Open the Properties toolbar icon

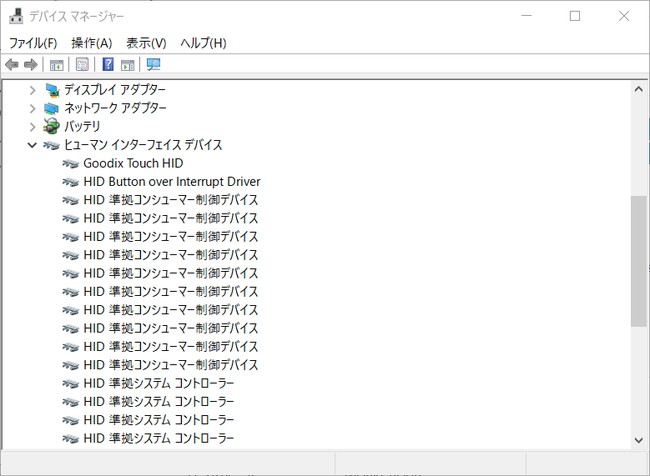[x=82, y=65]
